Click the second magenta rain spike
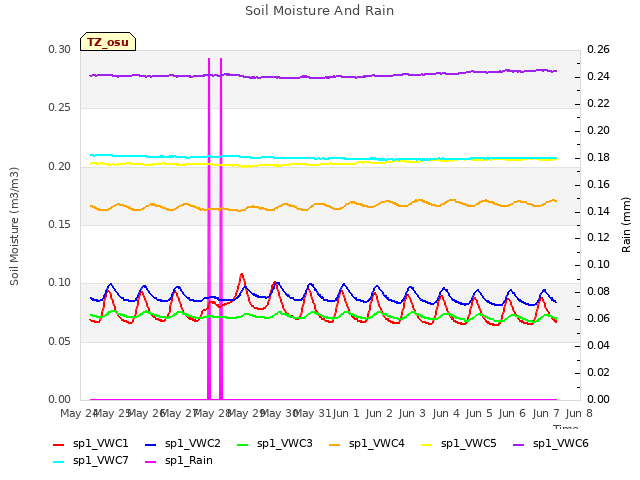The width and height of the screenshot is (640, 480). 221,229
